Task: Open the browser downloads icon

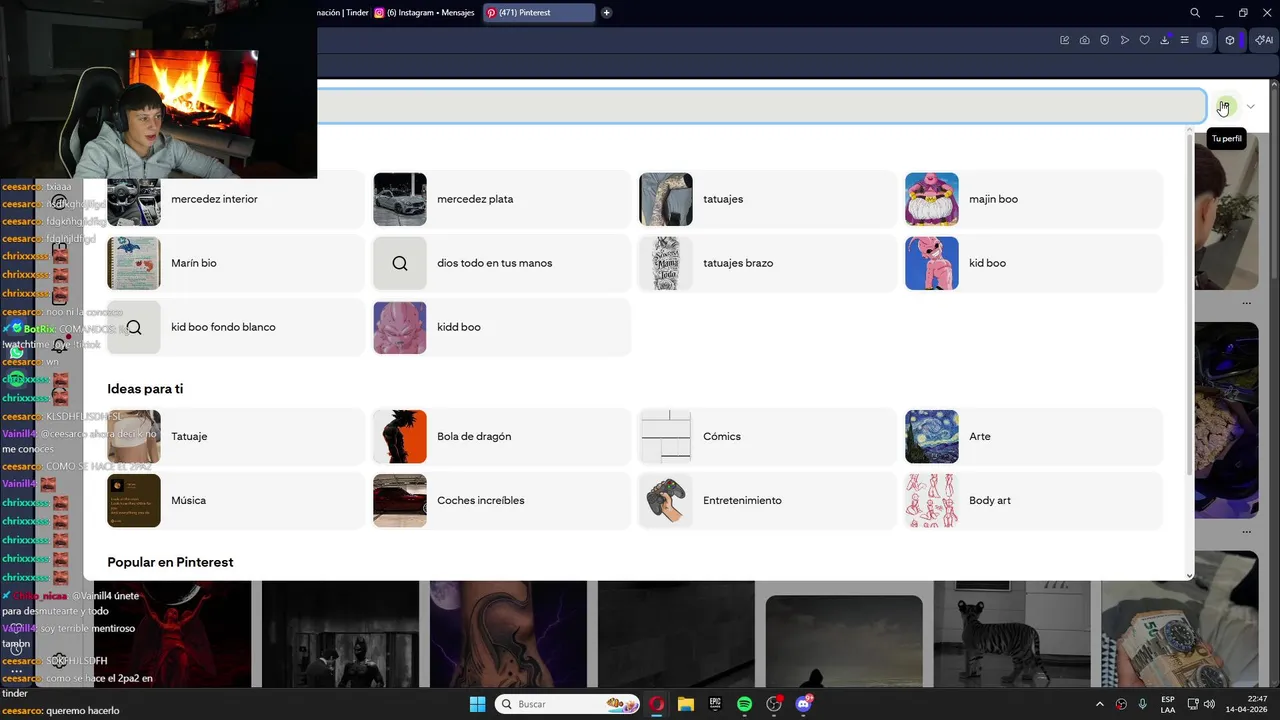Action: click(1164, 40)
